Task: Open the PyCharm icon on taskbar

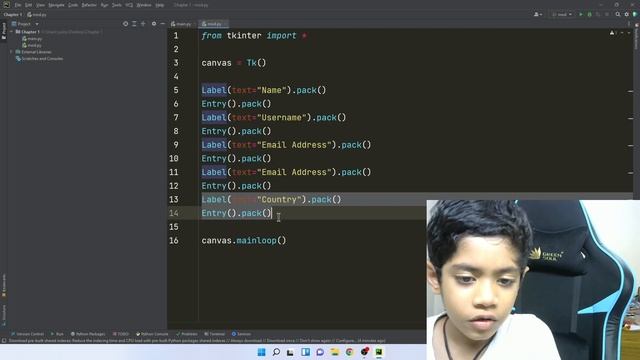Action: pos(379,352)
